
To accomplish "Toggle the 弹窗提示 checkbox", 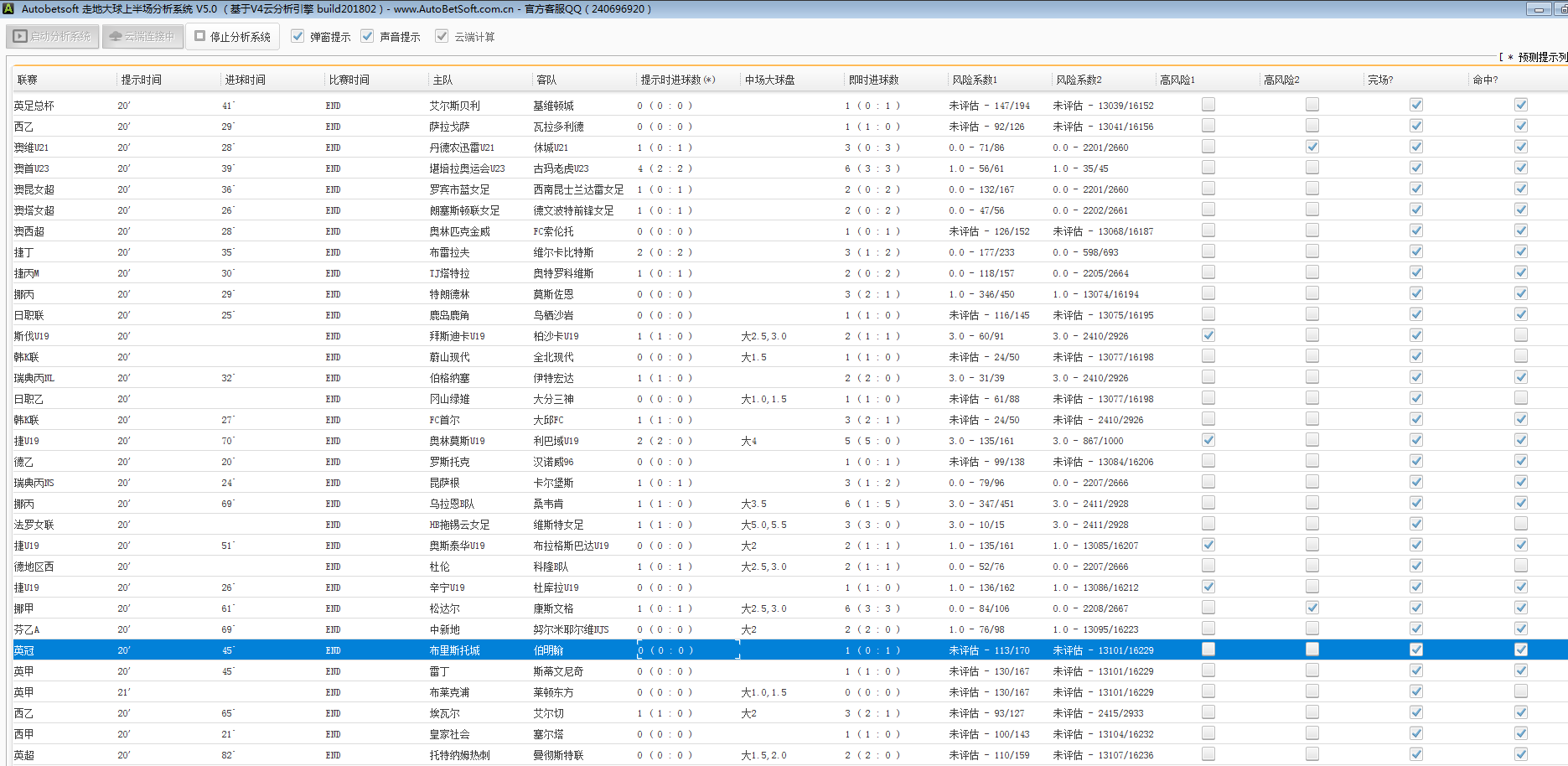I will tap(298, 37).
